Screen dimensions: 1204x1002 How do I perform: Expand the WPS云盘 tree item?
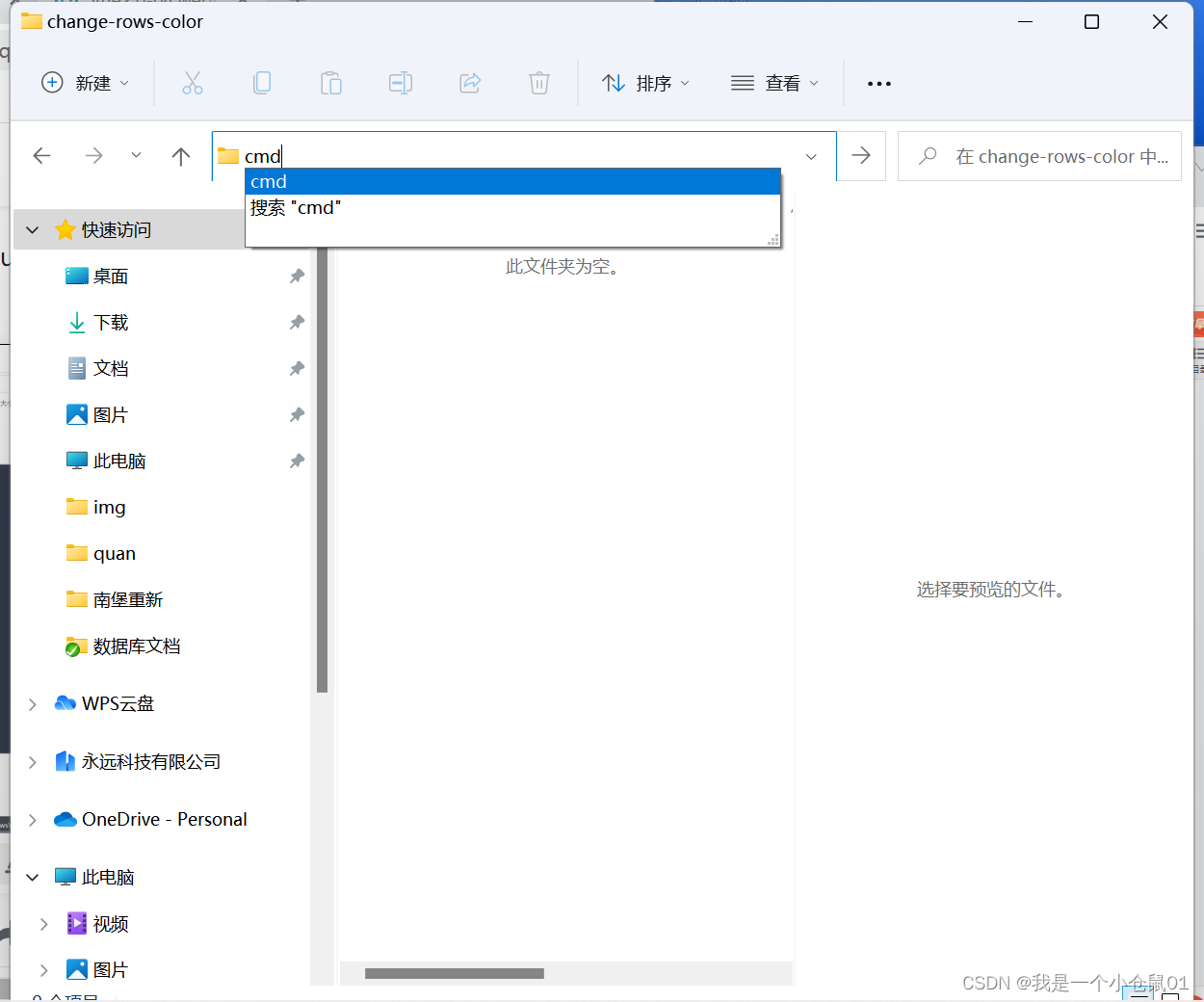pyautogui.click(x=32, y=703)
